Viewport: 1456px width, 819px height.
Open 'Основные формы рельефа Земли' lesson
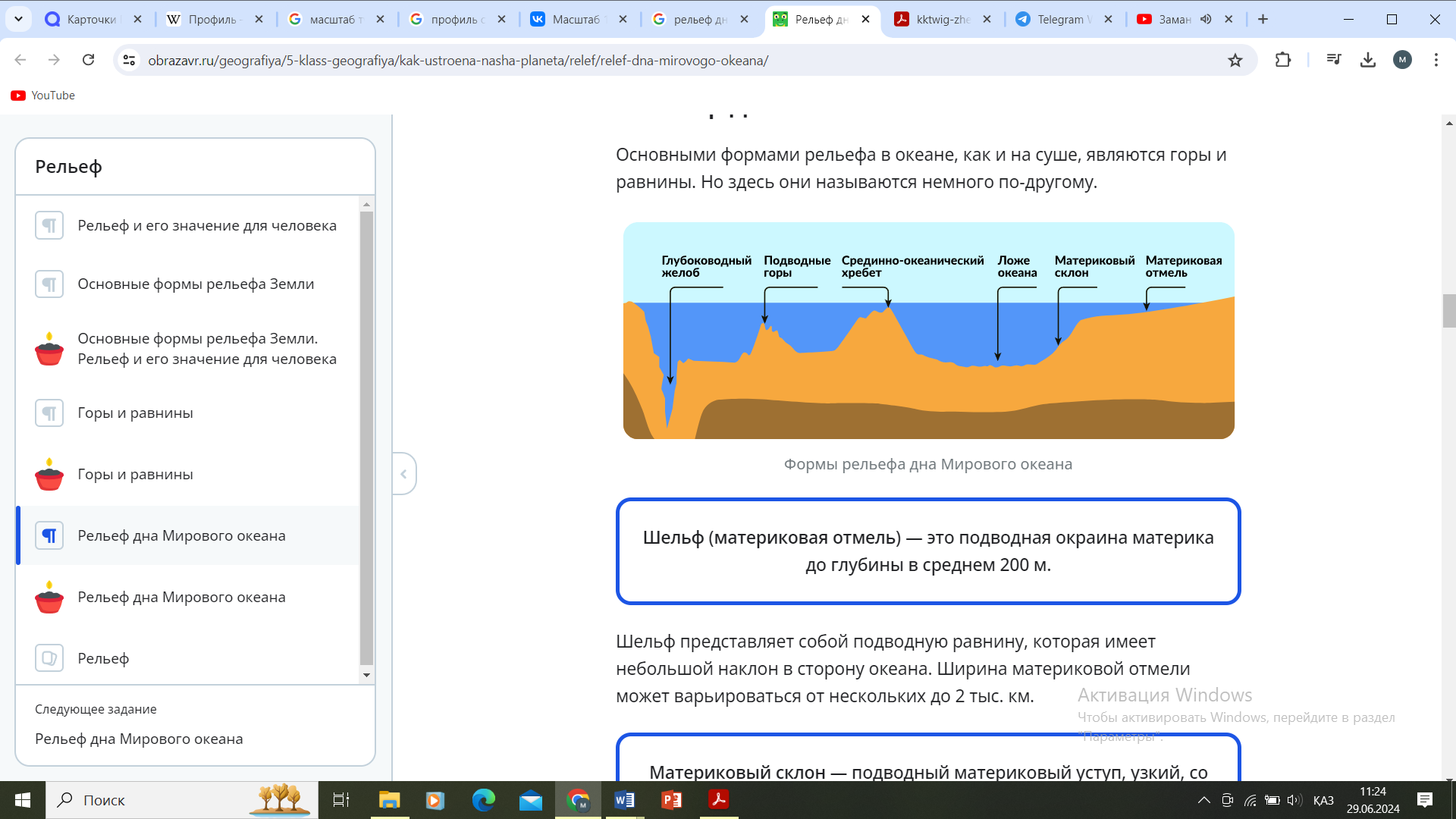point(196,284)
